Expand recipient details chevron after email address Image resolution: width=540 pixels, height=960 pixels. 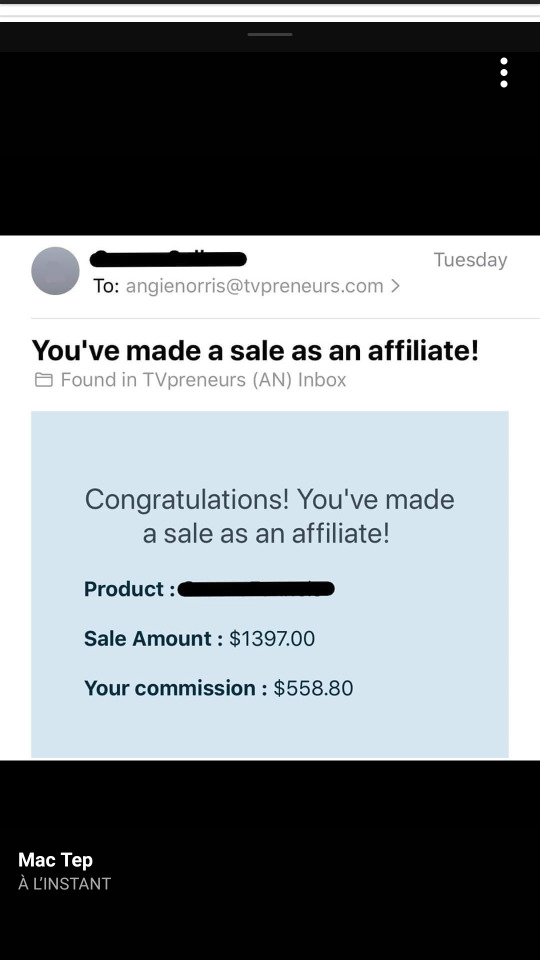pyautogui.click(x=395, y=286)
